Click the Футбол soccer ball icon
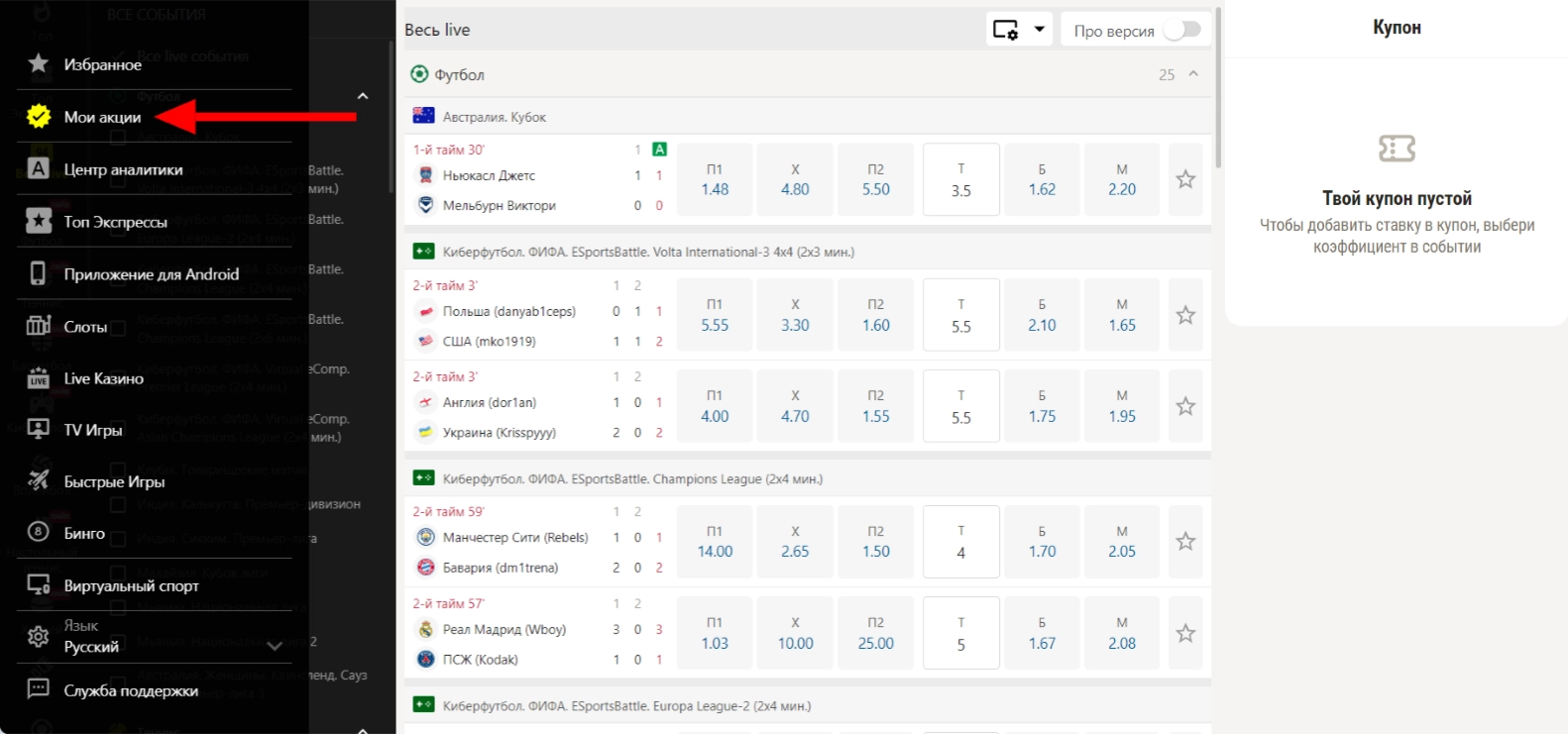This screenshot has width=1568, height=734. coord(419,74)
